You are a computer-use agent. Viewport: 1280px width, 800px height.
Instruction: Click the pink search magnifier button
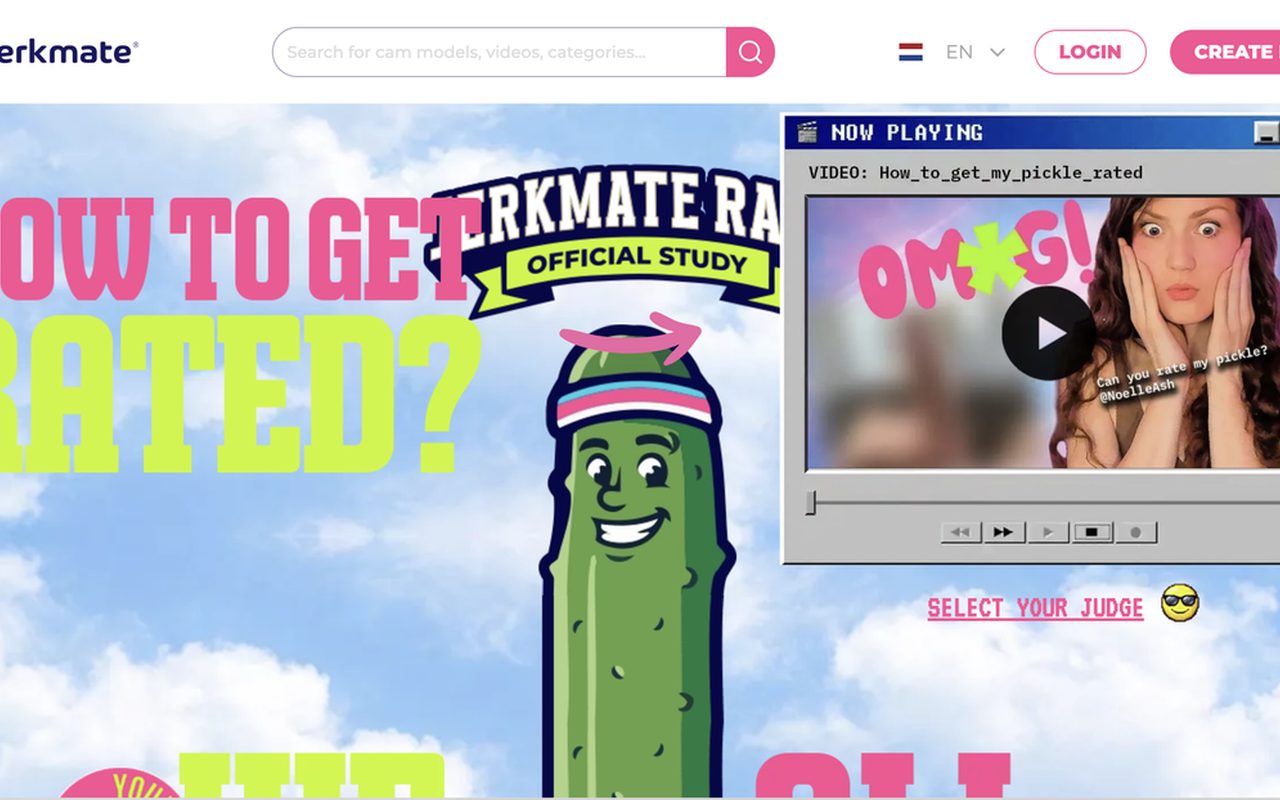pos(750,52)
